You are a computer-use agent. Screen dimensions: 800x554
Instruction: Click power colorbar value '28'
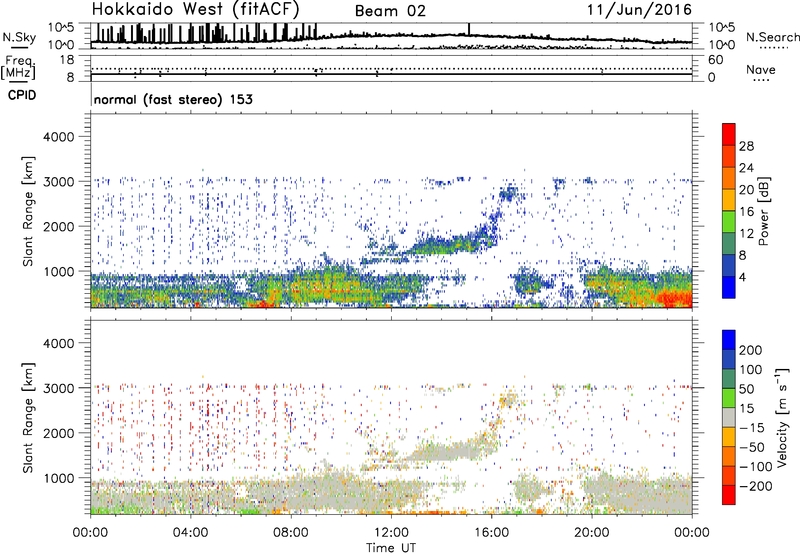tap(746, 146)
